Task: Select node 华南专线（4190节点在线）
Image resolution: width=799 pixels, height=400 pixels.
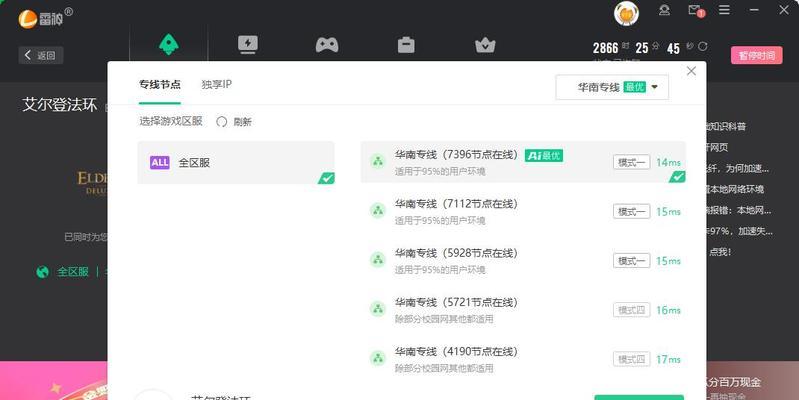Action: pos(523,359)
